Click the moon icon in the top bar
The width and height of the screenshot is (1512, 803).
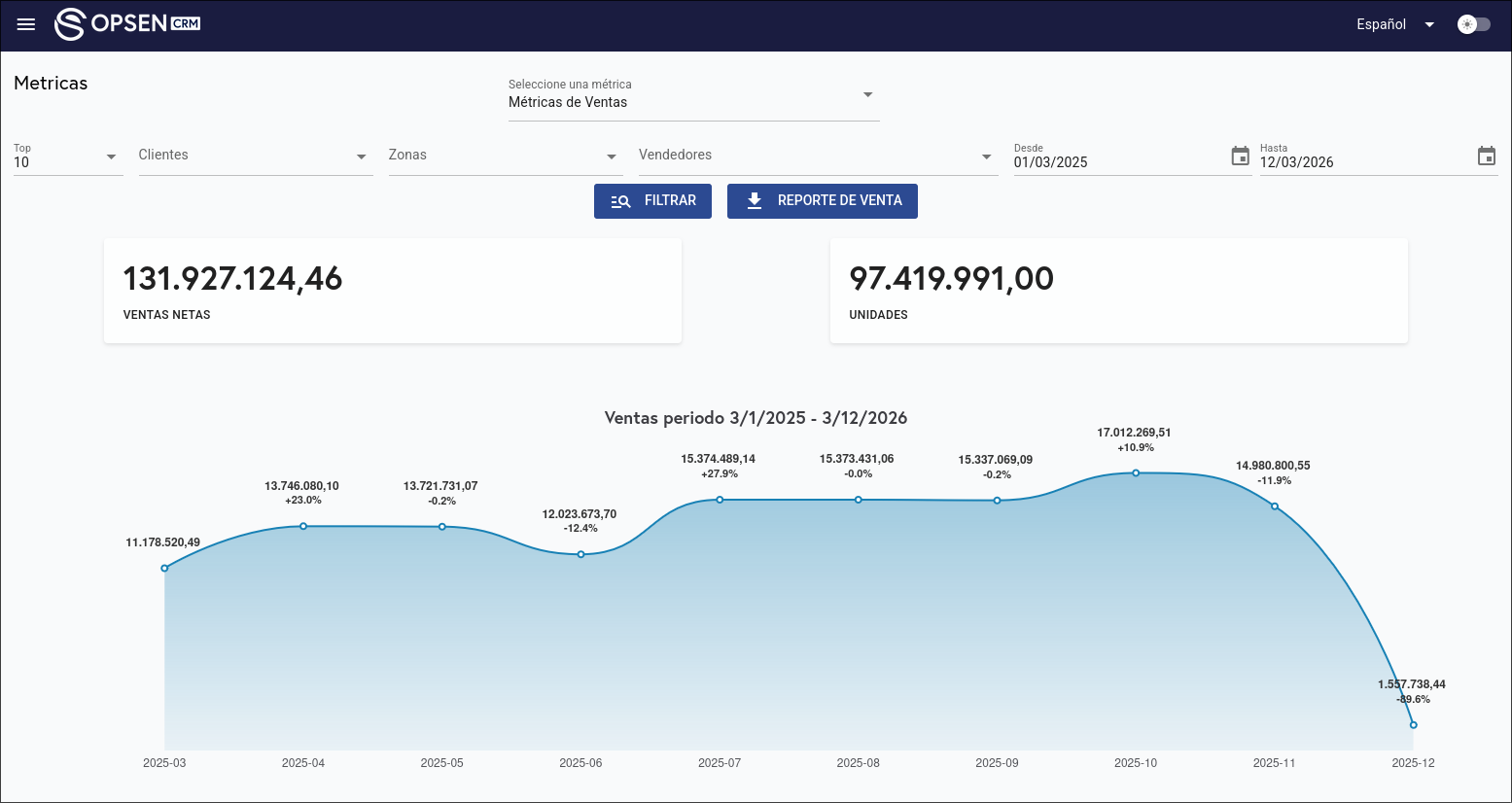(1467, 24)
